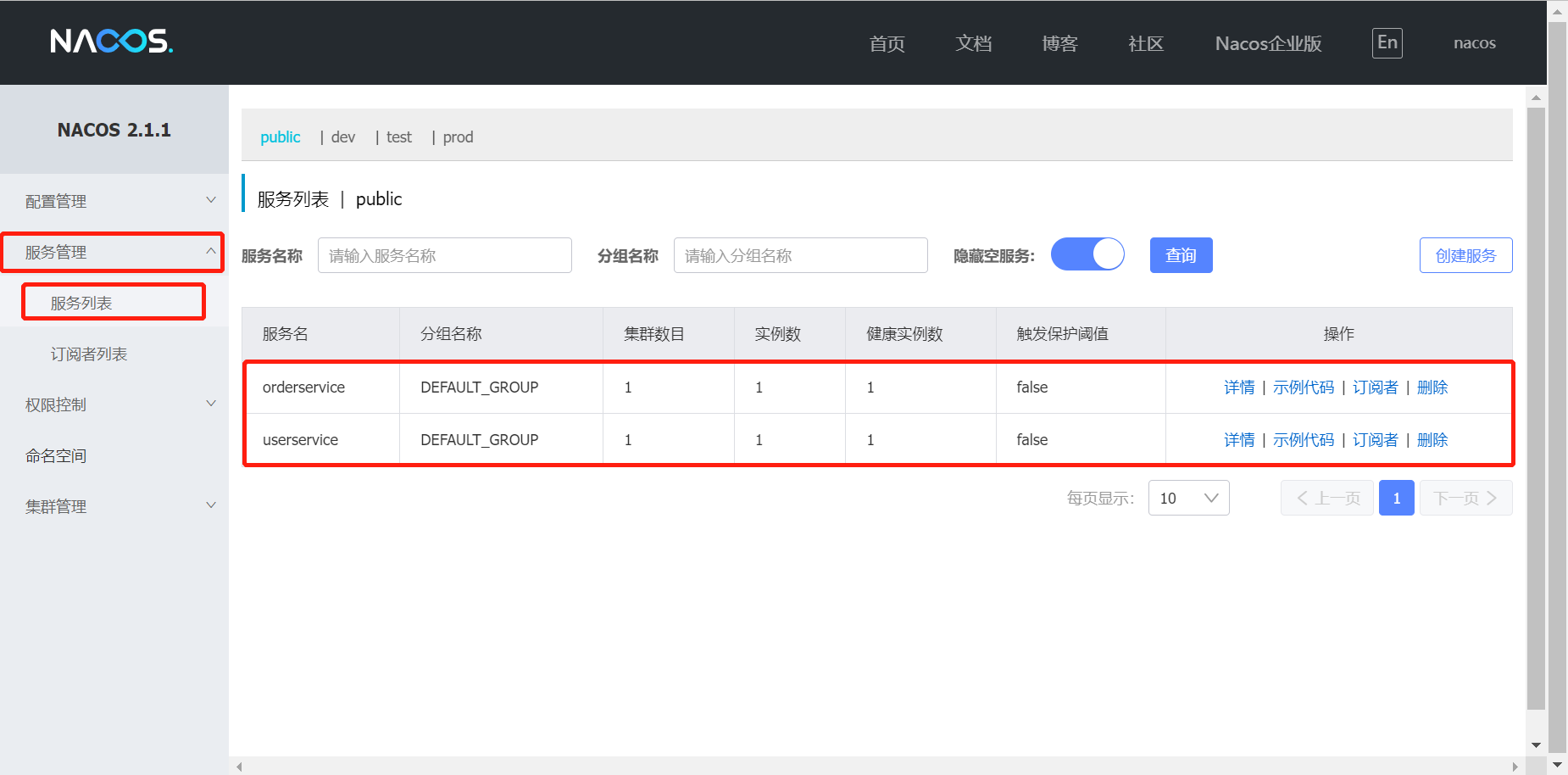Open 示例代码 for orderservice

point(1304,387)
